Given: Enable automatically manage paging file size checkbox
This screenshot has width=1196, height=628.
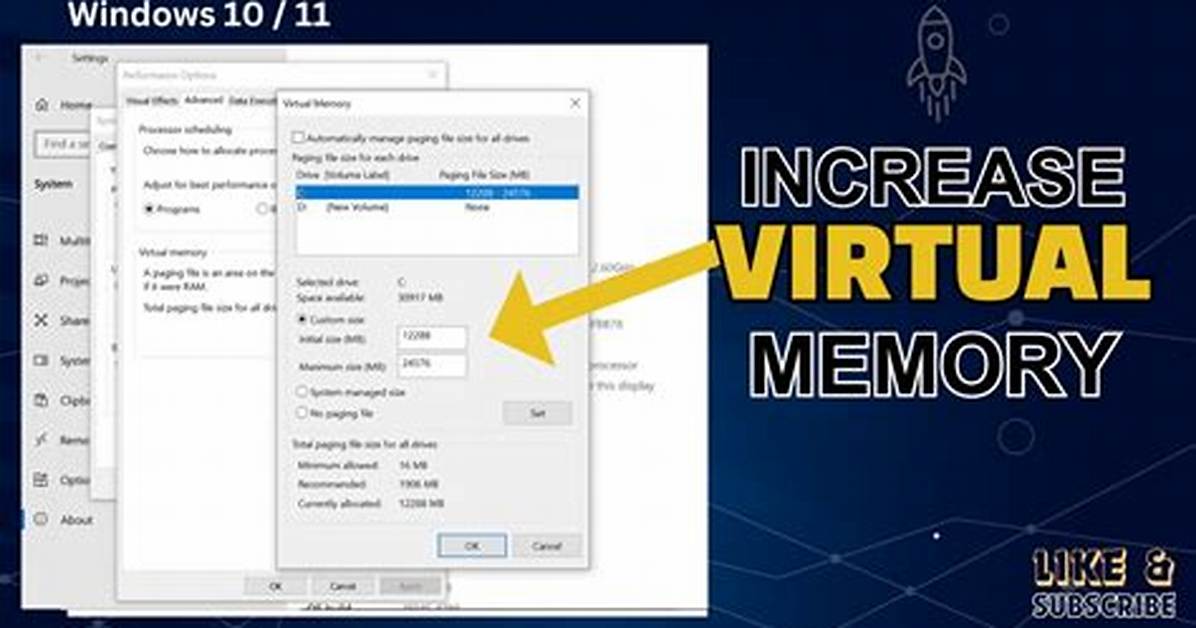Looking at the screenshot, I should click(298, 138).
